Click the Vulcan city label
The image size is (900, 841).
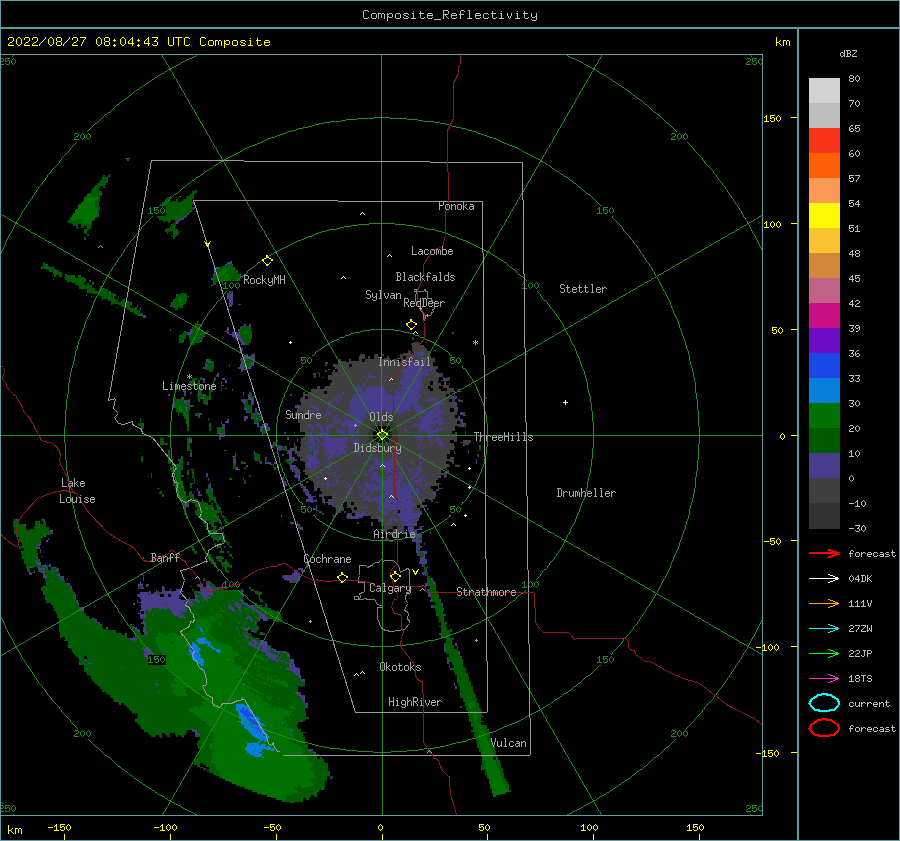509,743
